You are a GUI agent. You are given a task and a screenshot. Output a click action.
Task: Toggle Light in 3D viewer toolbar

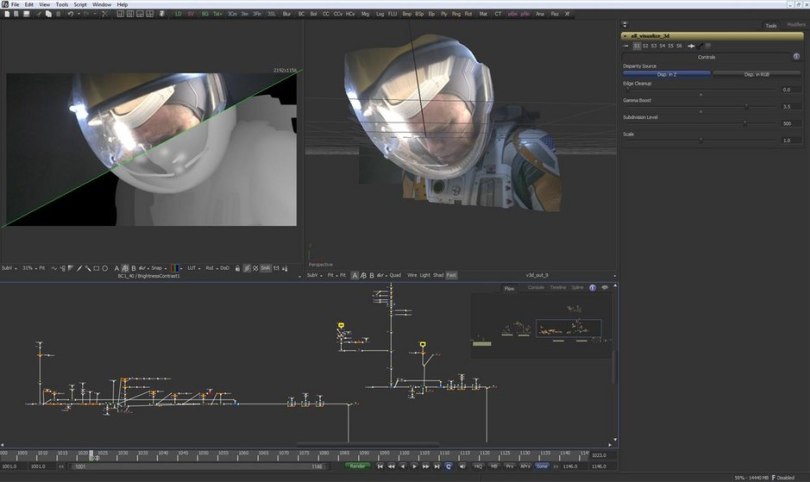tap(425, 275)
